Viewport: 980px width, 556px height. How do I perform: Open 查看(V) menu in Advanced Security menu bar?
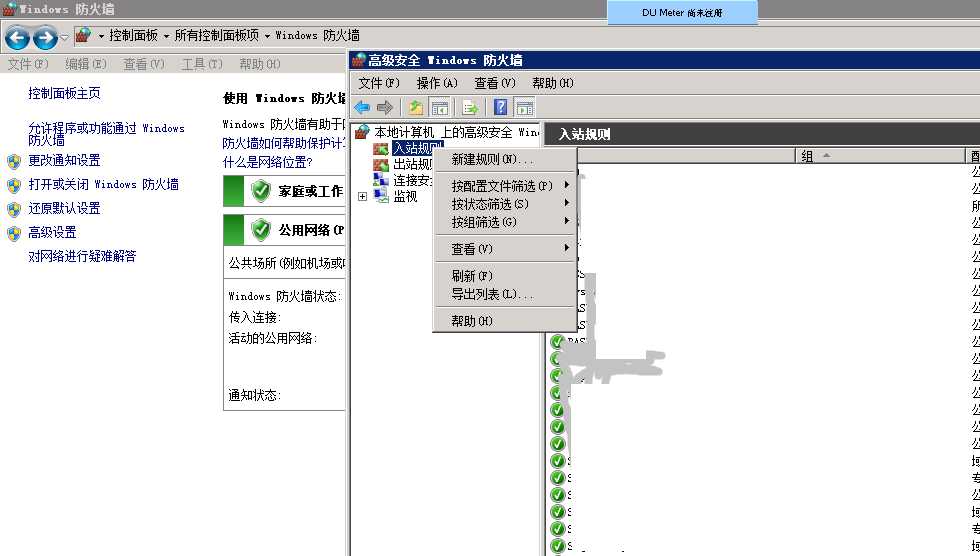[x=494, y=83]
